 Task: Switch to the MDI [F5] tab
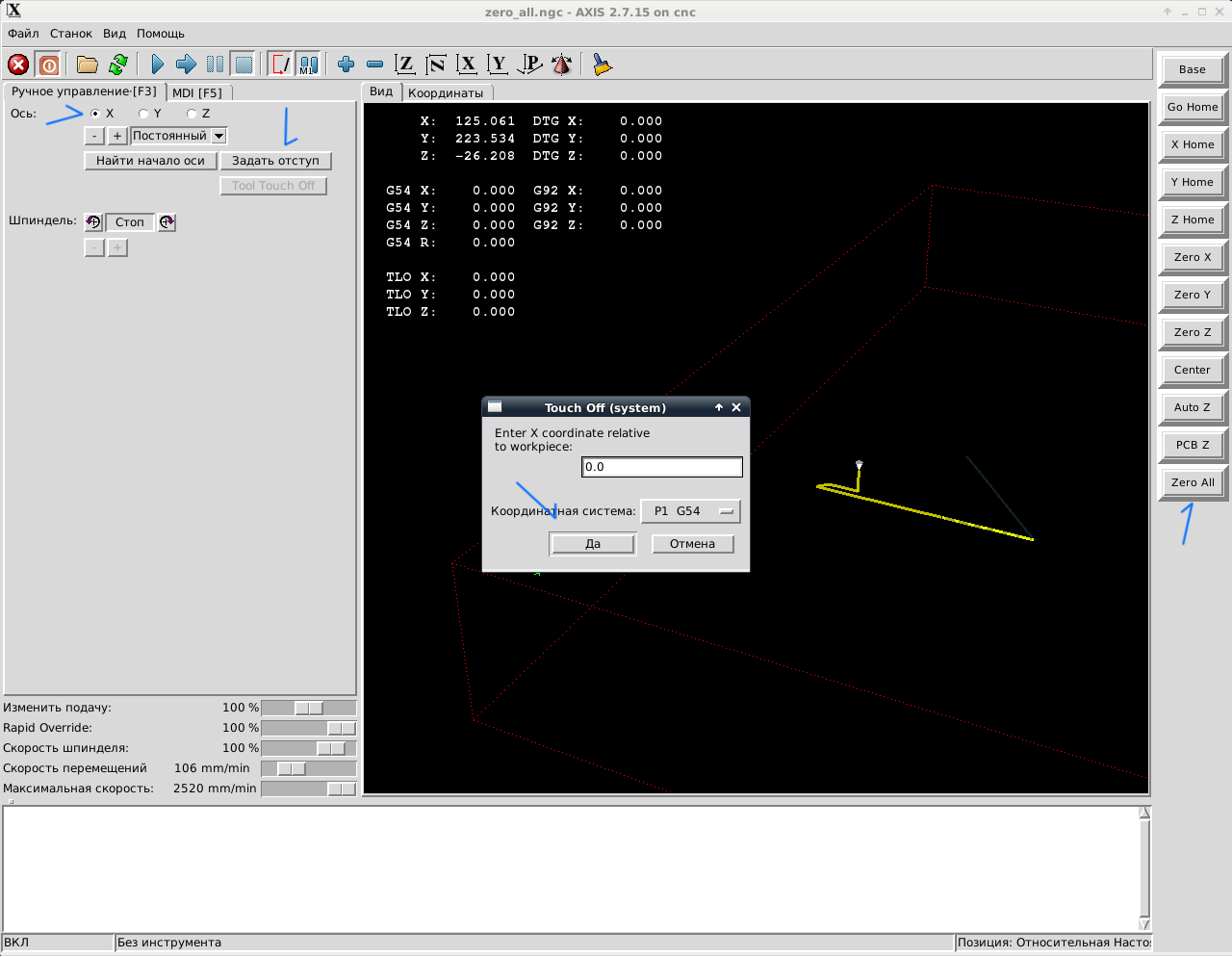197,93
